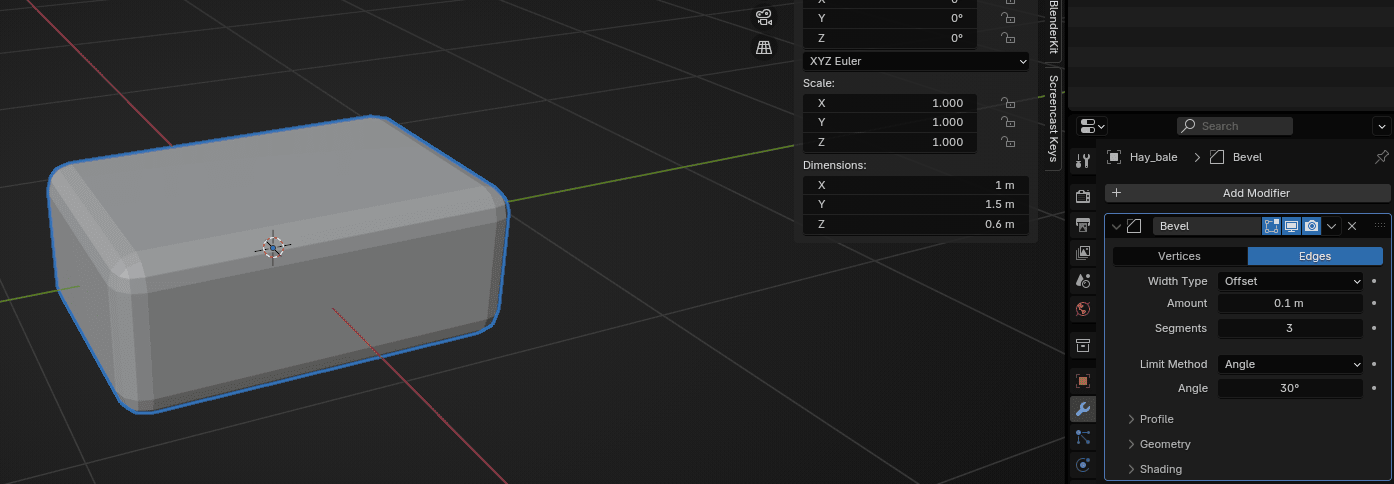1394x484 pixels.
Task: Remove the Bevel modifier with X
Action: click(x=1352, y=226)
